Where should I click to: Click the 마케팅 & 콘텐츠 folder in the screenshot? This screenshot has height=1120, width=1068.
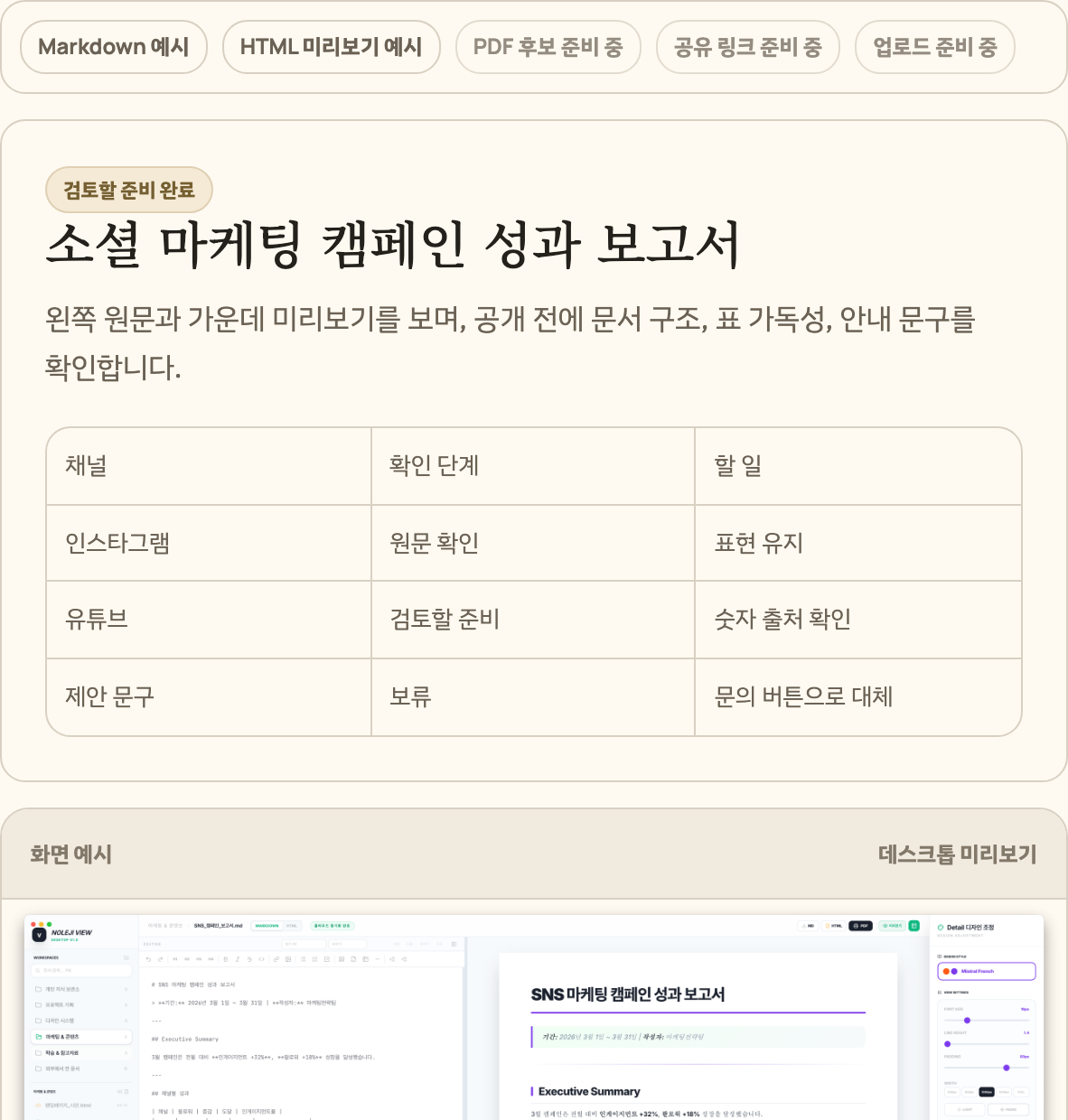pos(81,1037)
